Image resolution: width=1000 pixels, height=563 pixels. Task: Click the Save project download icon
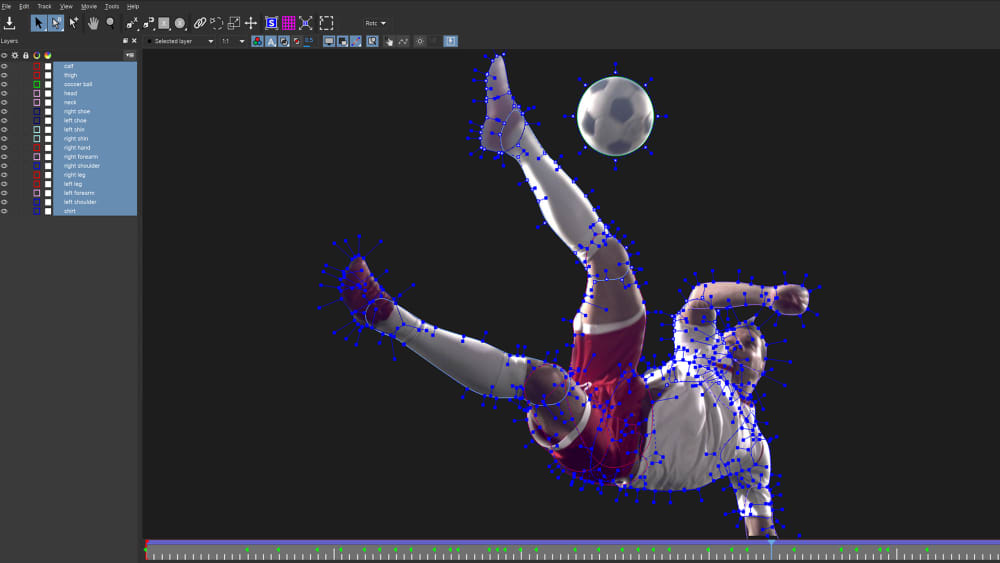pyautogui.click(x=10, y=23)
